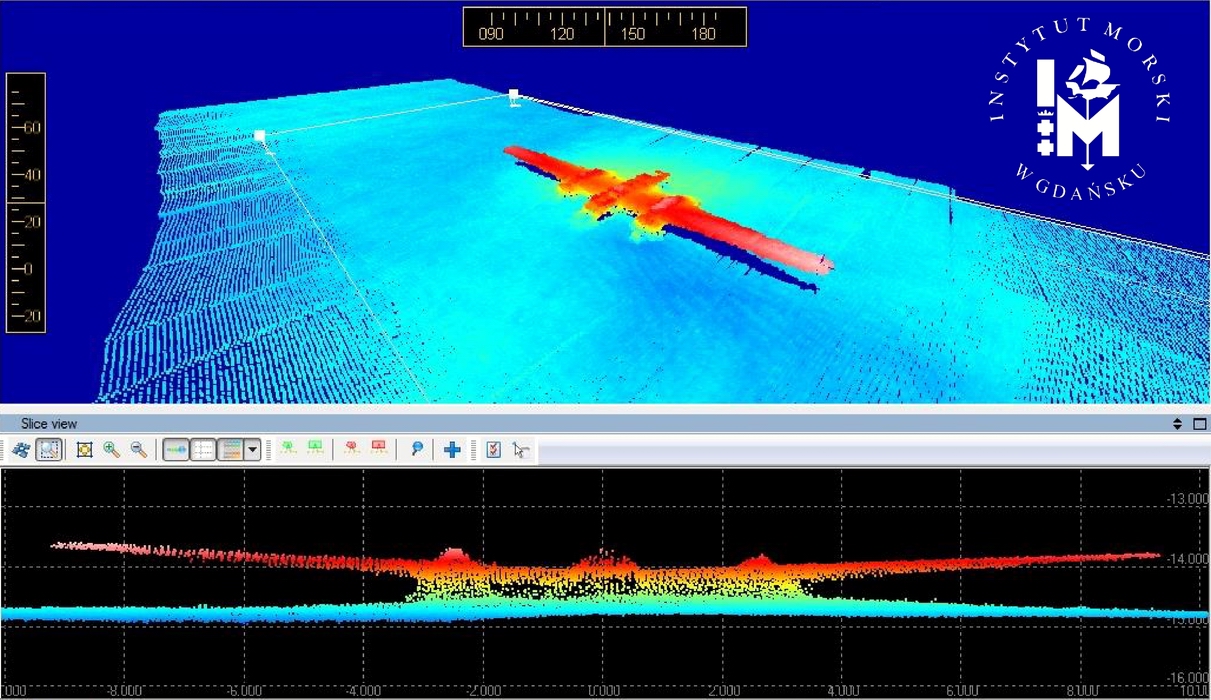Image resolution: width=1211 pixels, height=700 pixels.
Task: Click the heading compass scale at top
Action: [x=604, y=27]
